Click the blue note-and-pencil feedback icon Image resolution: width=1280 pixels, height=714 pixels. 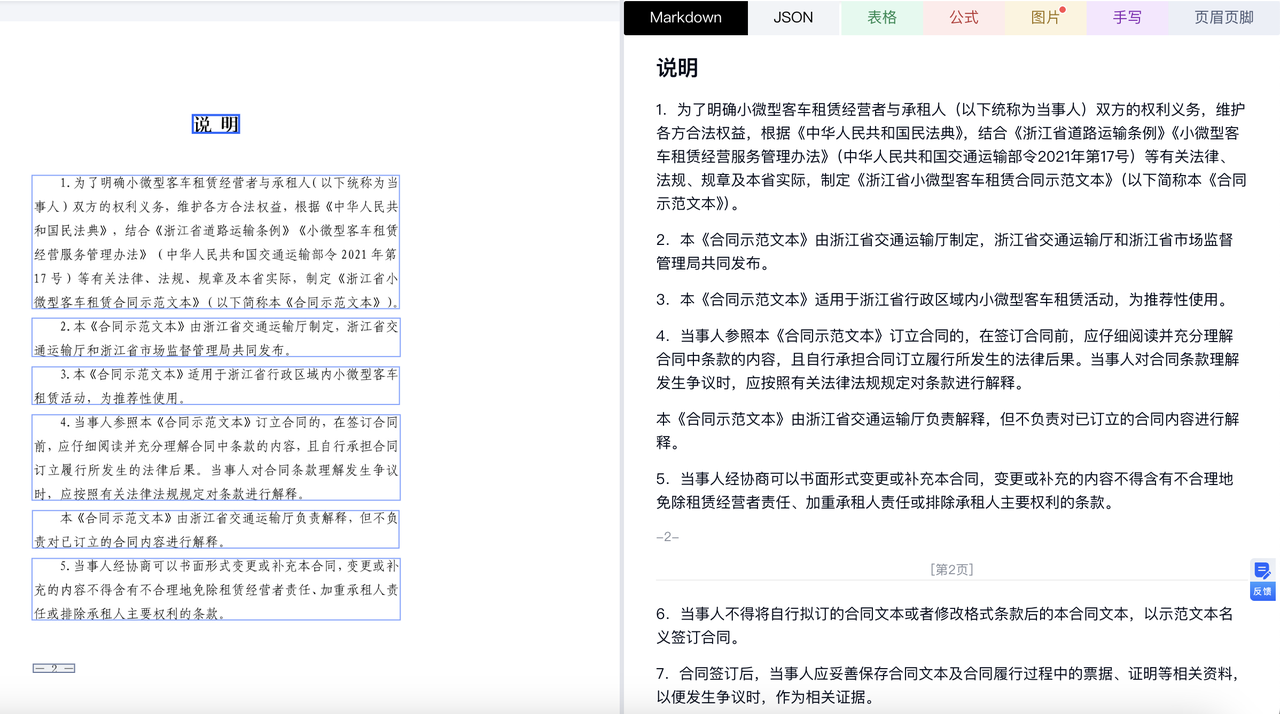(1262, 569)
